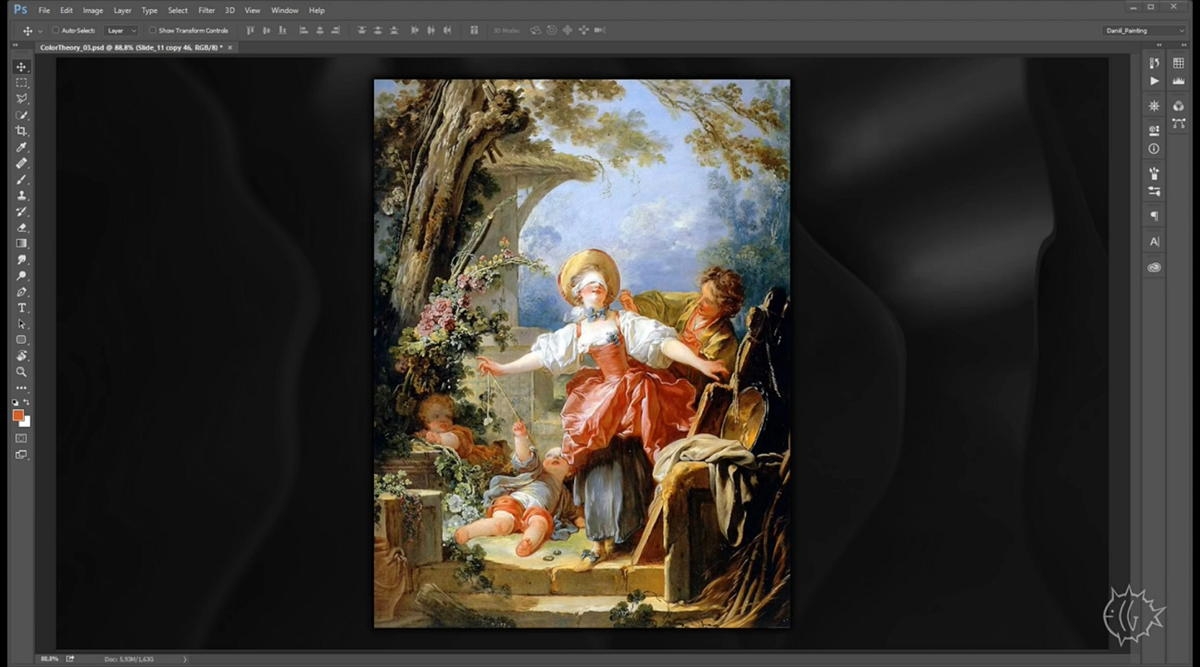Select the Rounded Rectangle shape tool

click(x=21, y=339)
